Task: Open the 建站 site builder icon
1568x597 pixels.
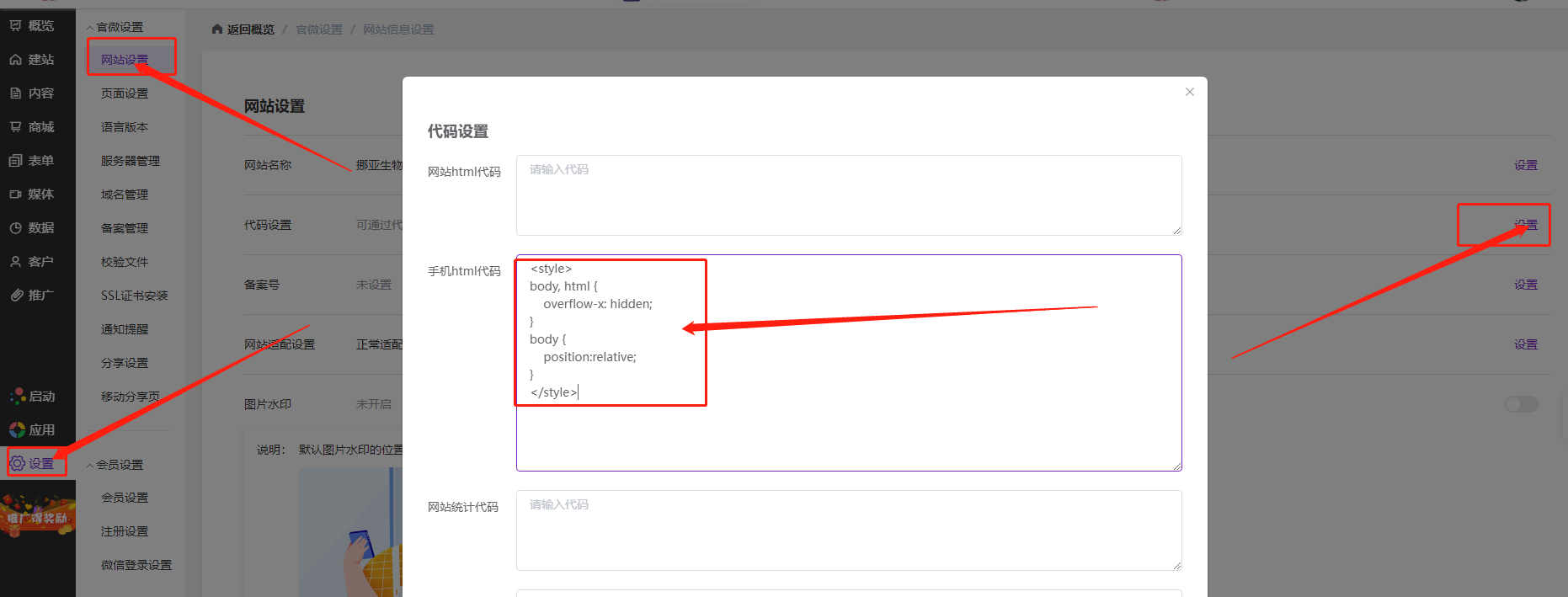Action: 16,60
